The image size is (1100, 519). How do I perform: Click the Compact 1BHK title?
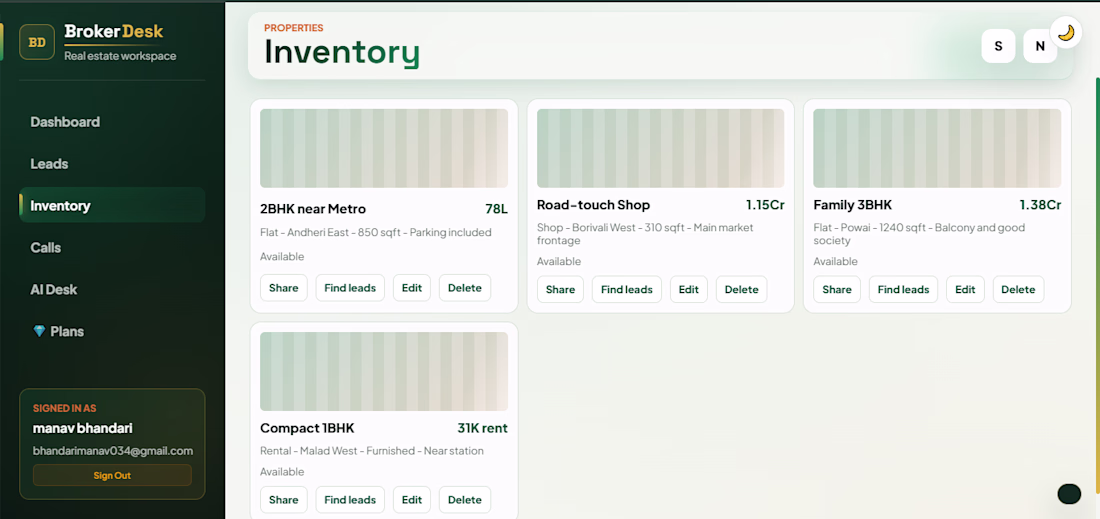pos(307,428)
